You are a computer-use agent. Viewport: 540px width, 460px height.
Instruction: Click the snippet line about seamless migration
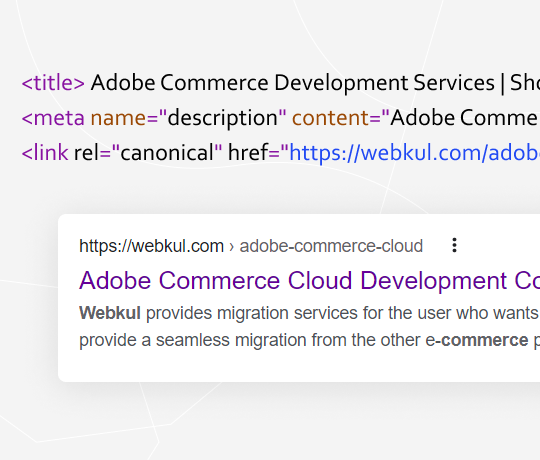309,340
